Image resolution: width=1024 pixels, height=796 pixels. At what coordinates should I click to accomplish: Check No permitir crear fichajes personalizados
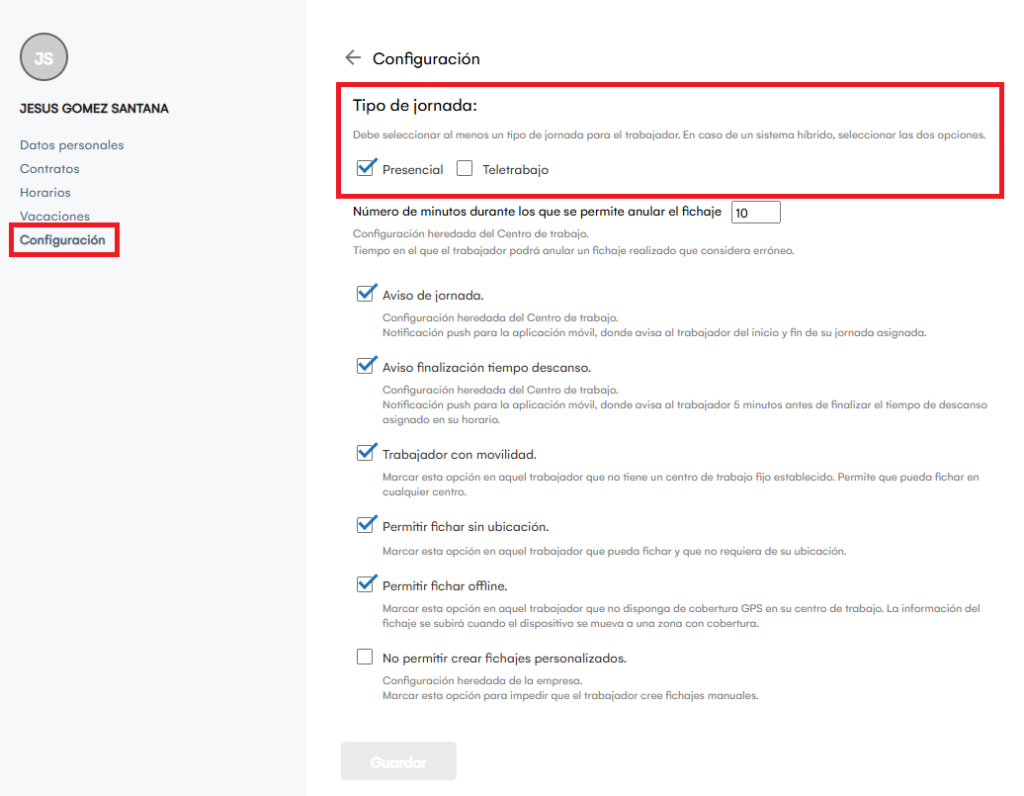pyautogui.click(x=365, y=658)
